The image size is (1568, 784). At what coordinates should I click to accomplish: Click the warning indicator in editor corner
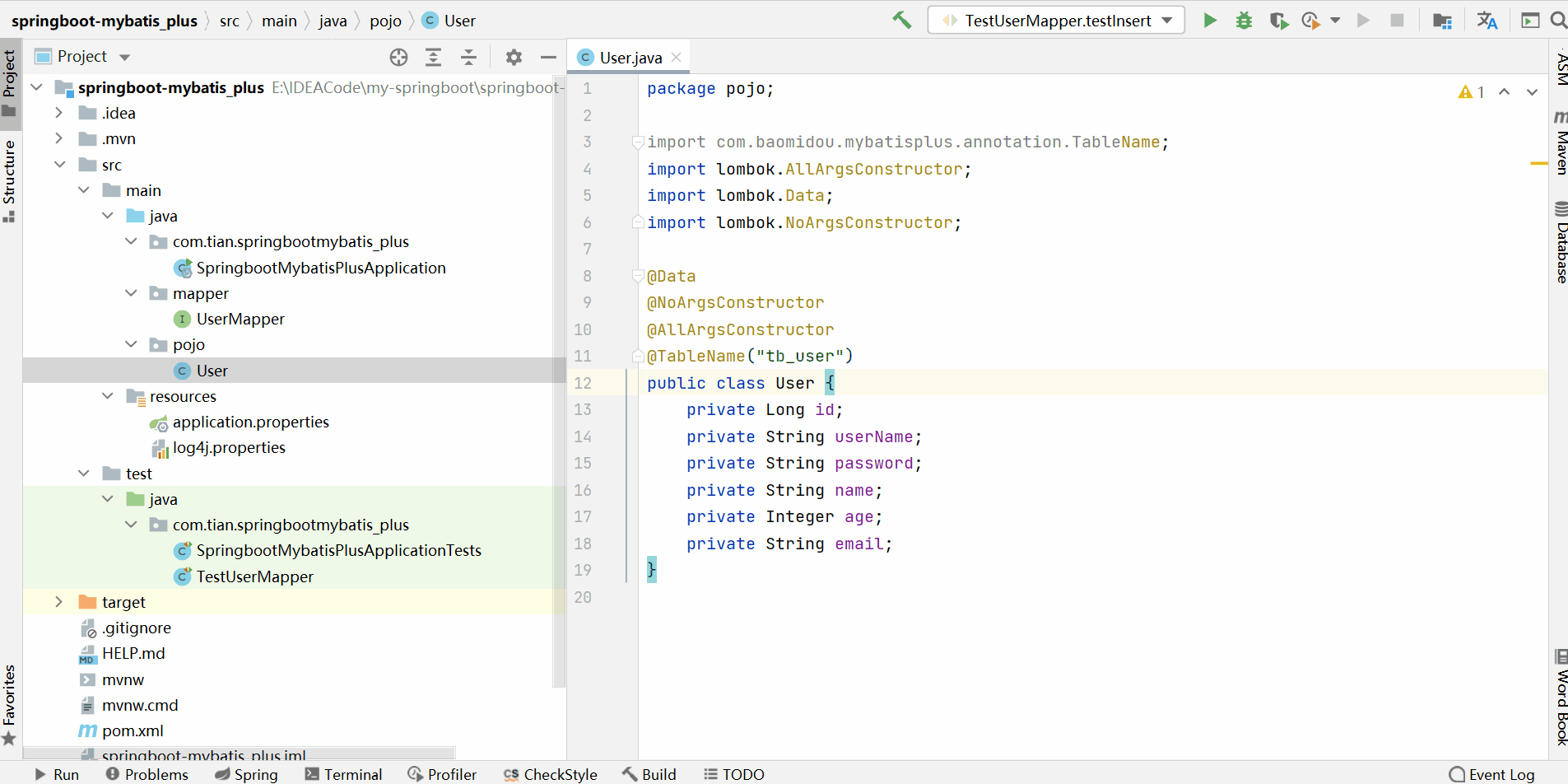pos(1472,91)
